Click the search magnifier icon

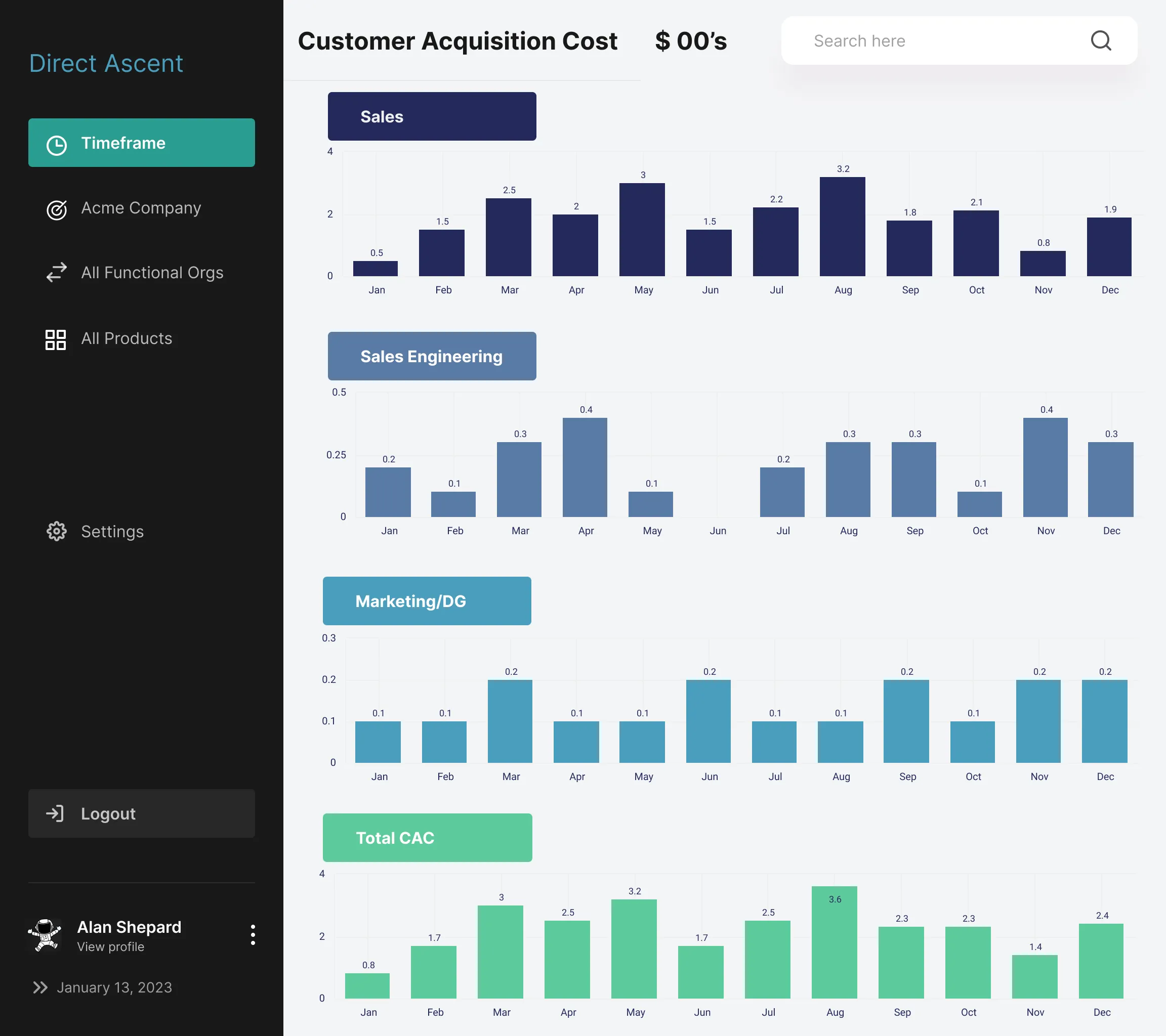1100,41
